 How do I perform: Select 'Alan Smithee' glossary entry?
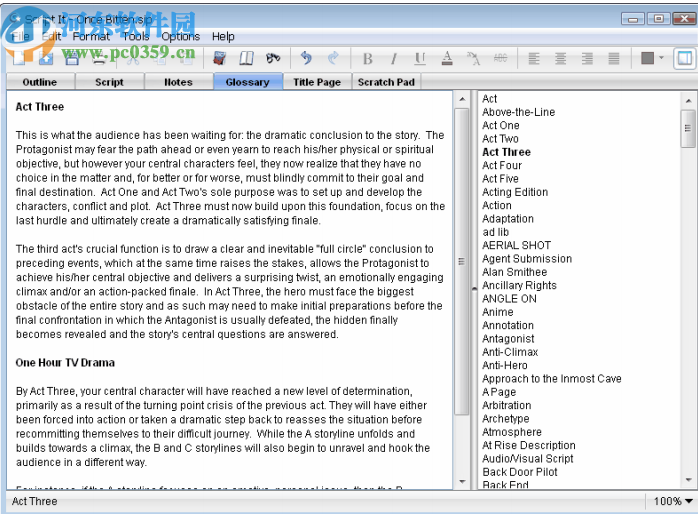tap(515, 272)
